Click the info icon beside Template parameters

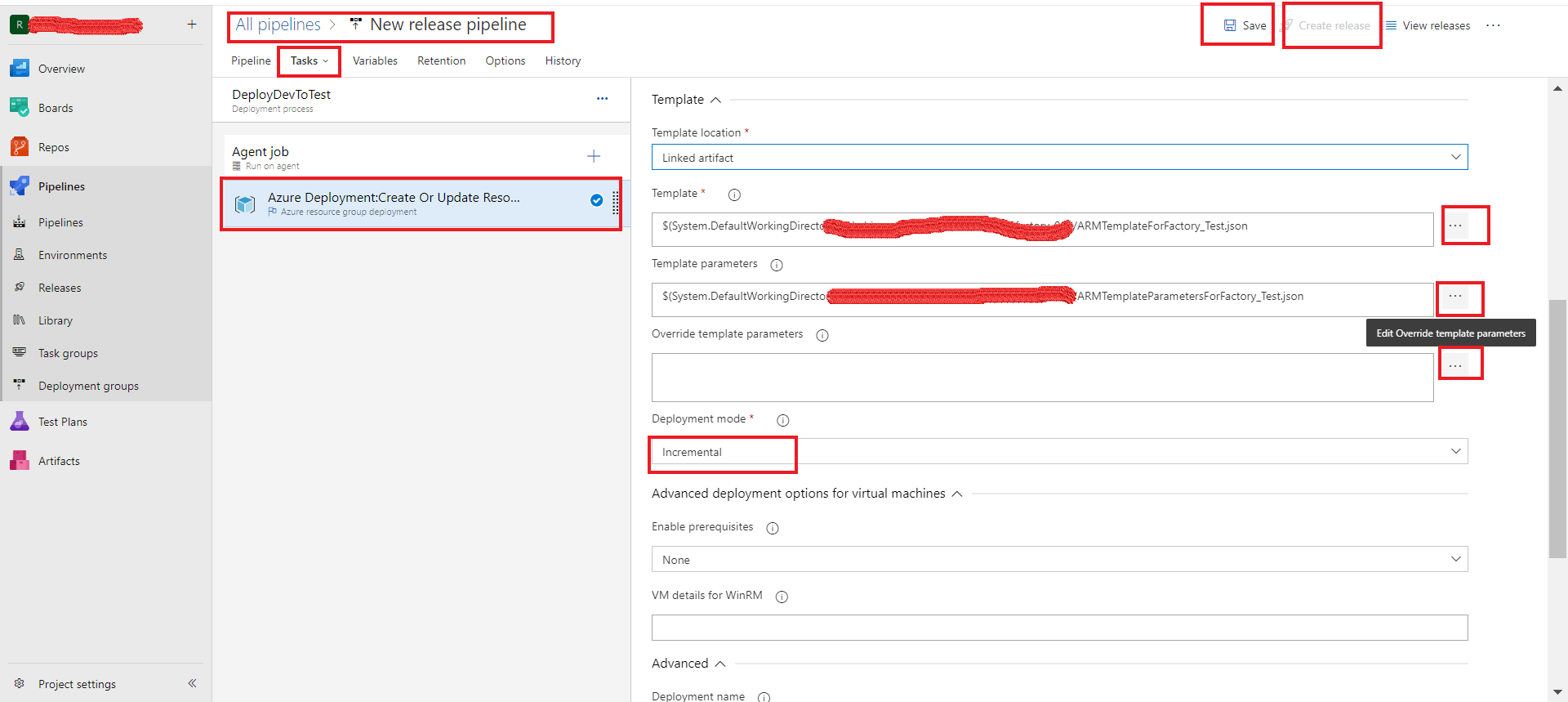click(x=777, y=265)
